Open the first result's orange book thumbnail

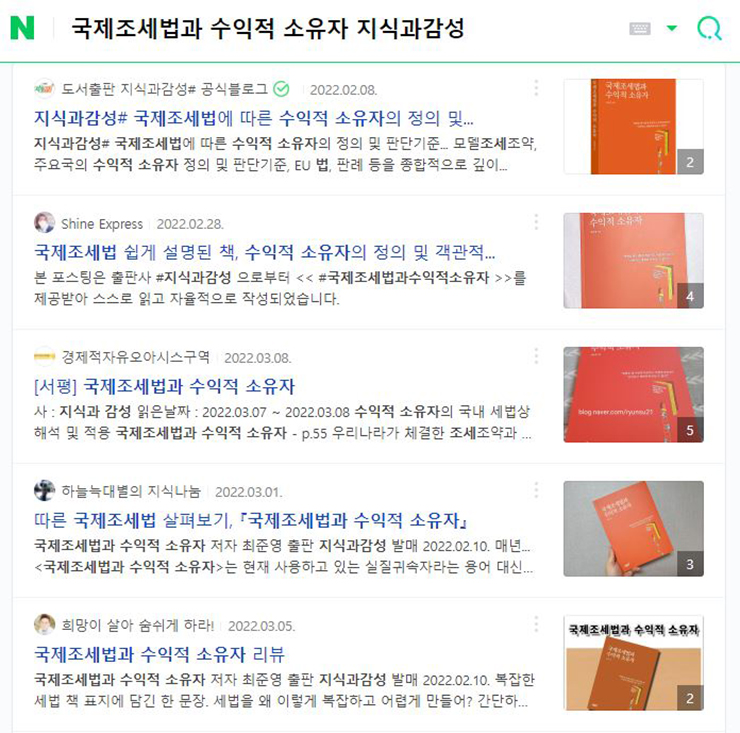coord(633,126)
